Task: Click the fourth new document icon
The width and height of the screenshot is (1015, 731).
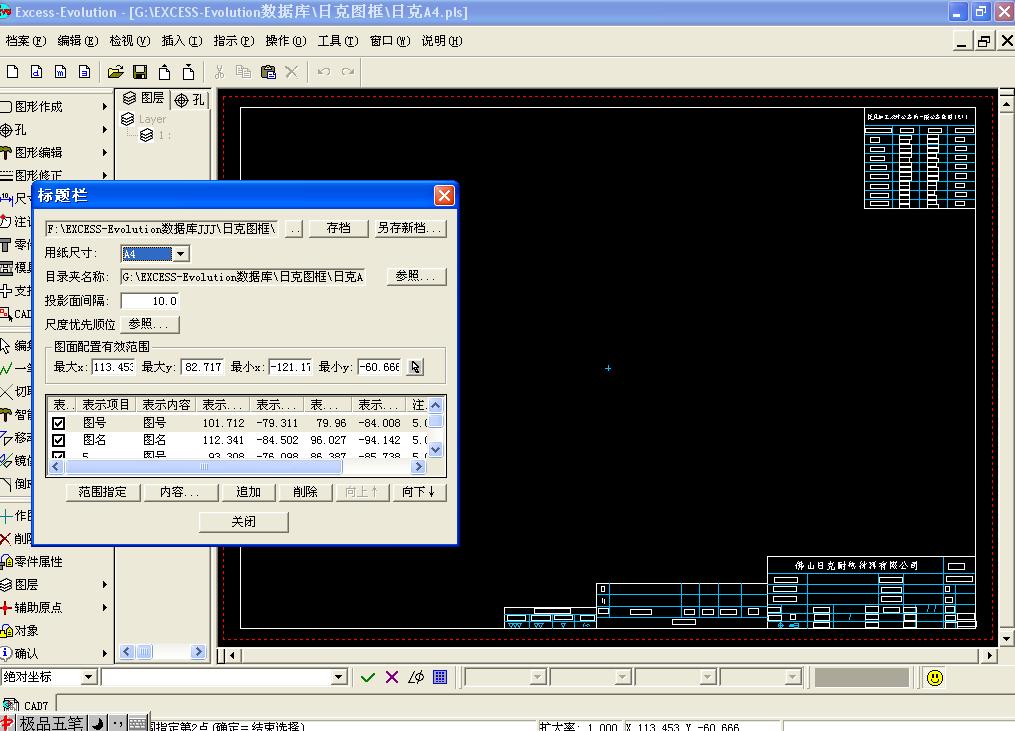Action: click(x=84, y=72)
